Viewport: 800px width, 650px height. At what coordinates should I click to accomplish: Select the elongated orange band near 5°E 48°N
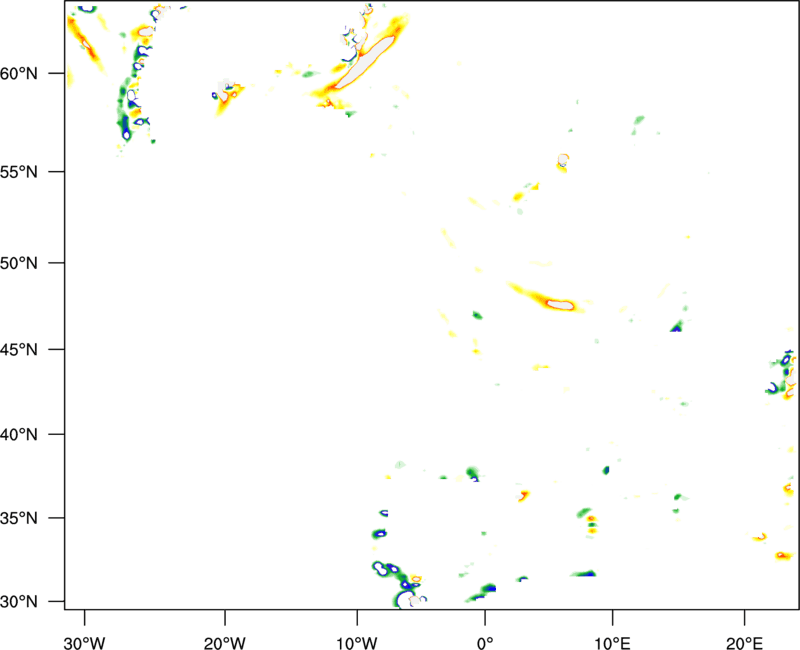546,298
